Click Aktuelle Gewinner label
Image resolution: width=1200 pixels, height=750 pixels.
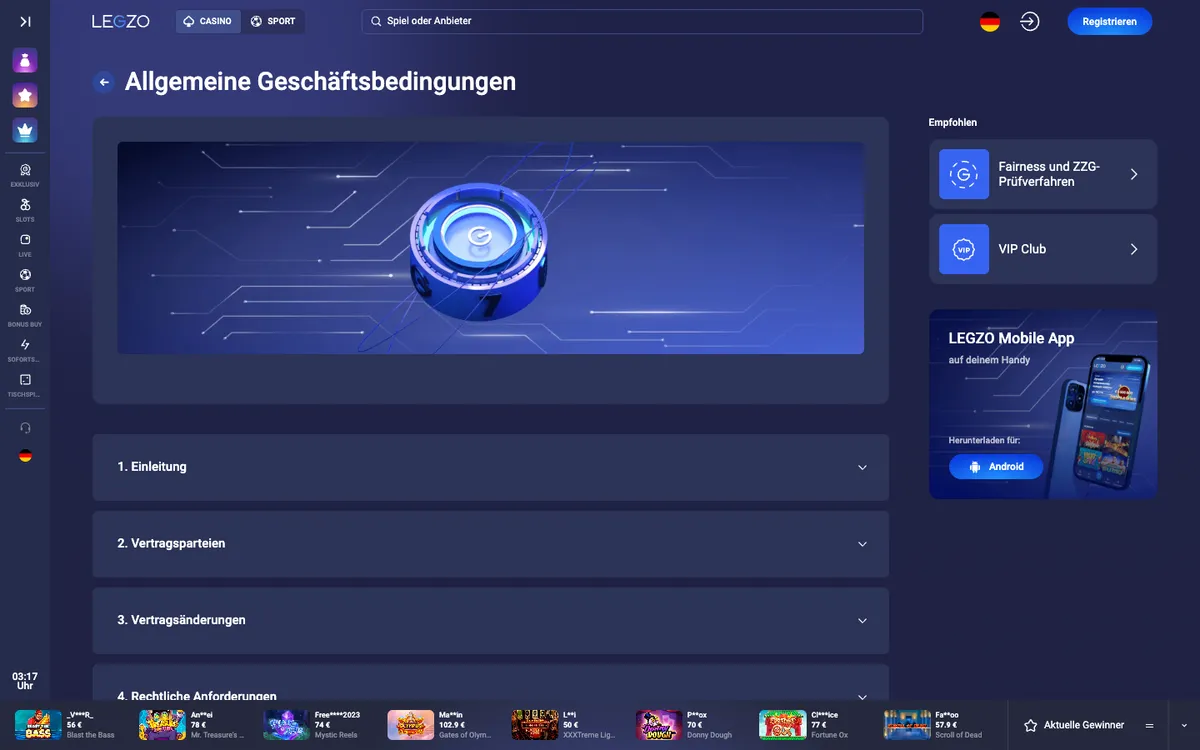point(1084,725)
